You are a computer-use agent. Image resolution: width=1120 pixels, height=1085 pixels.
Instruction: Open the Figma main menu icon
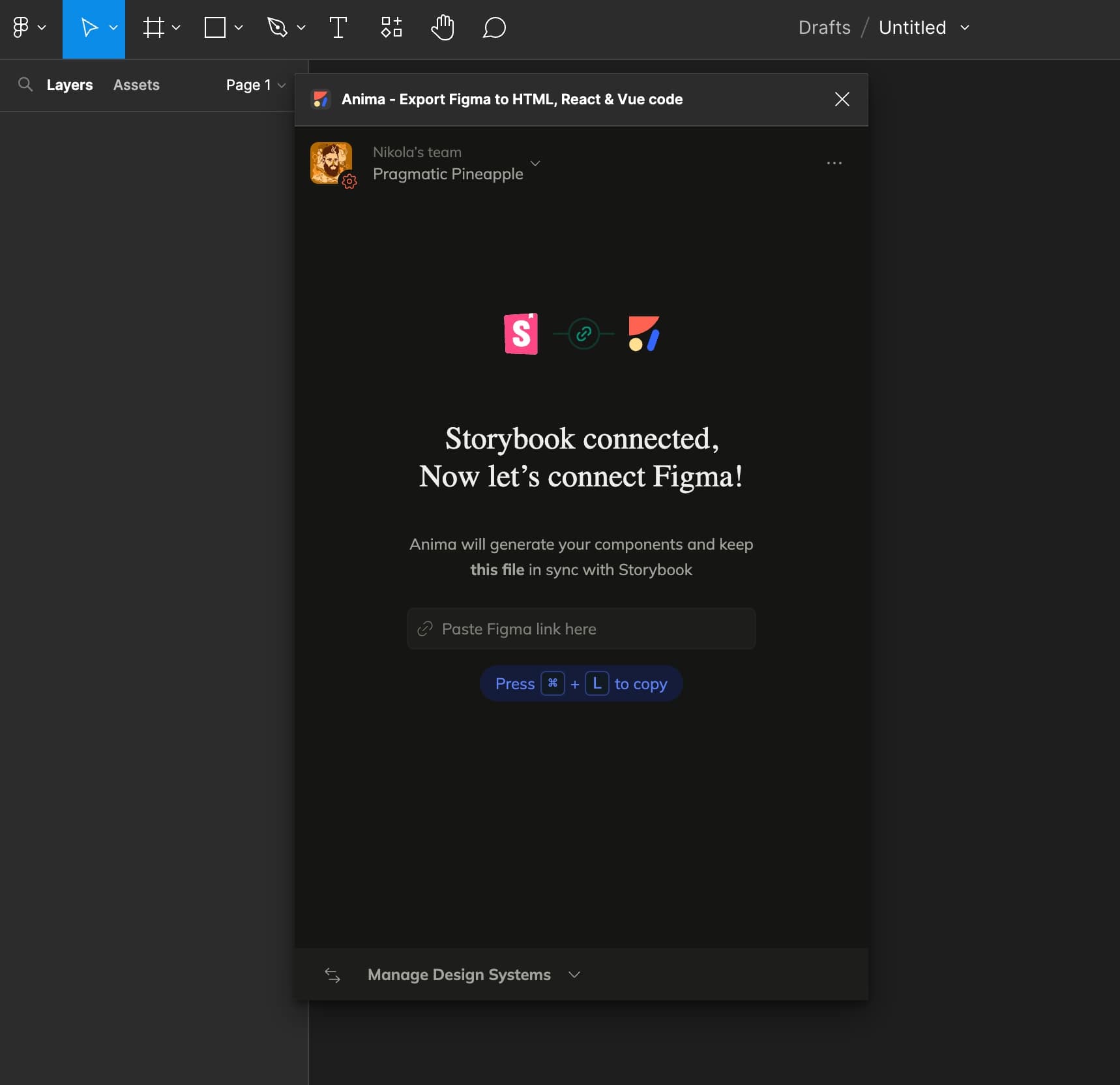(21, 27)
